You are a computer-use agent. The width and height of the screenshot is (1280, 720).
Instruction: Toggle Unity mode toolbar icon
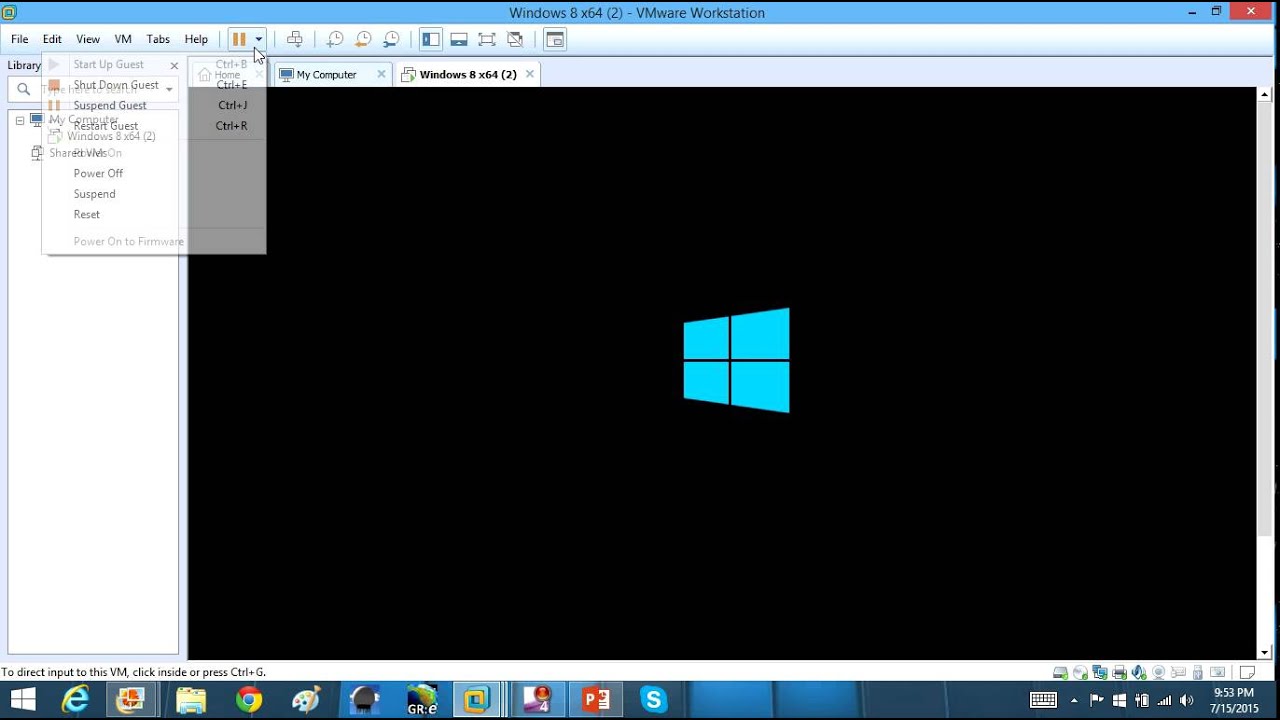515,39
